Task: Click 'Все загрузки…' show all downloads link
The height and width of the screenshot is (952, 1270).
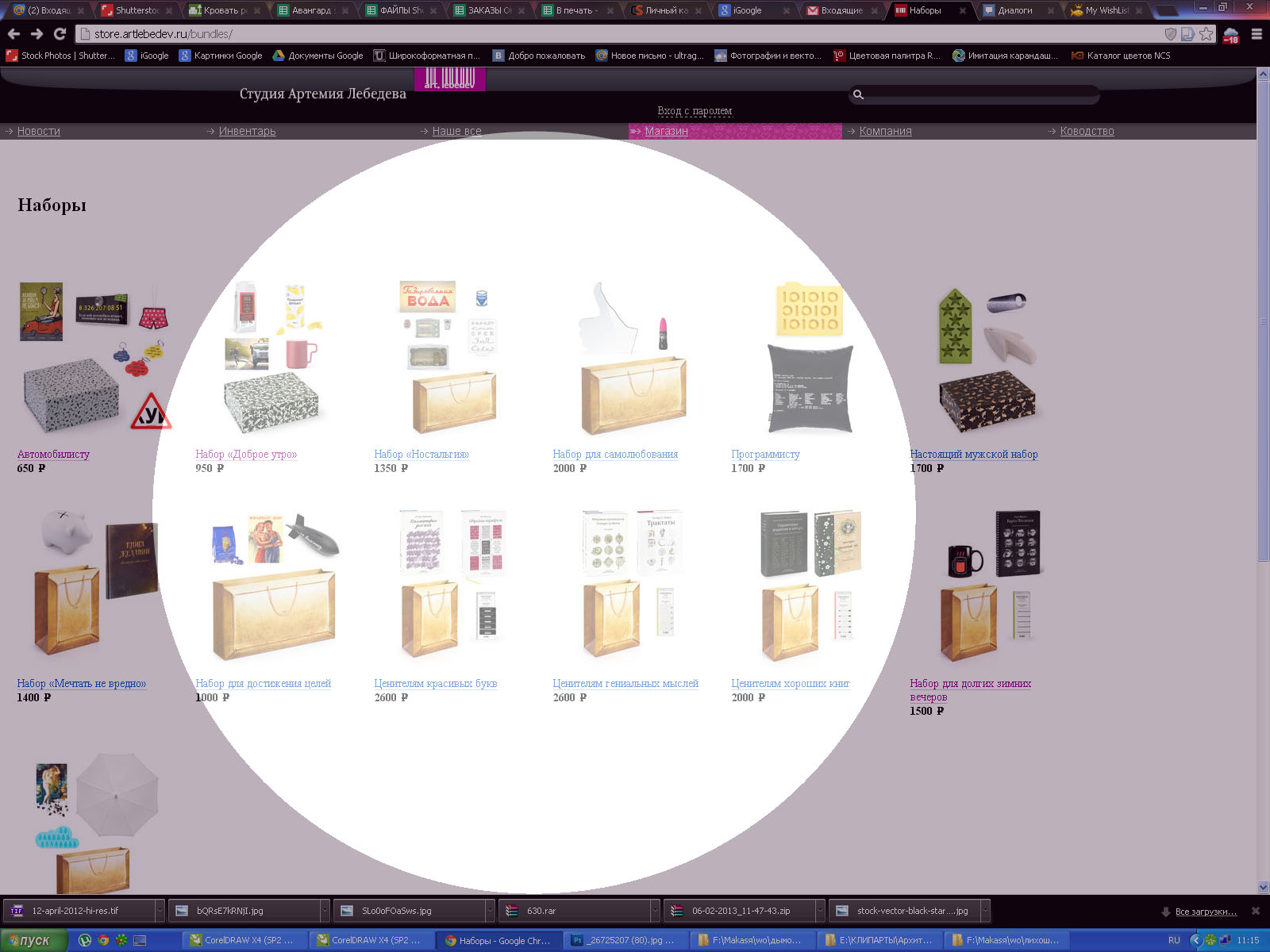Action: click(x=1205, y=912)
